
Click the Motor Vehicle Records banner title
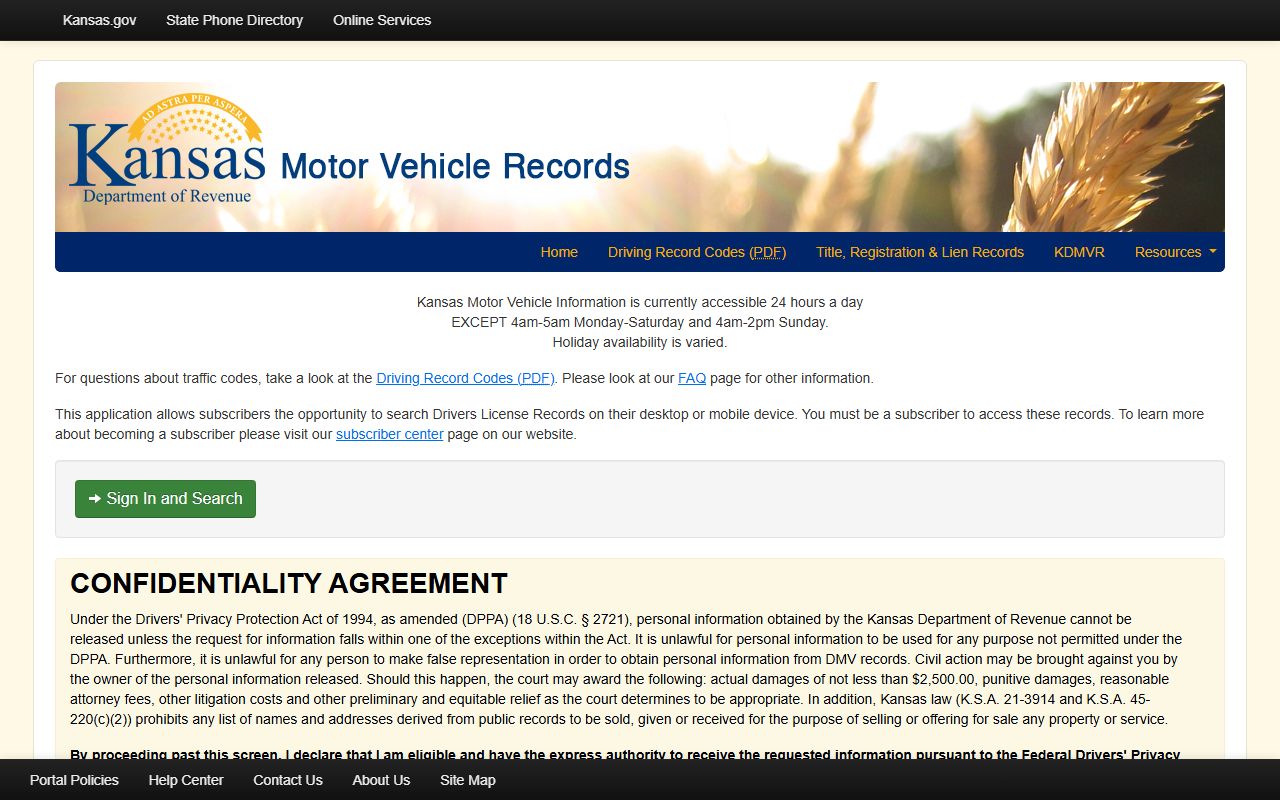455,166
